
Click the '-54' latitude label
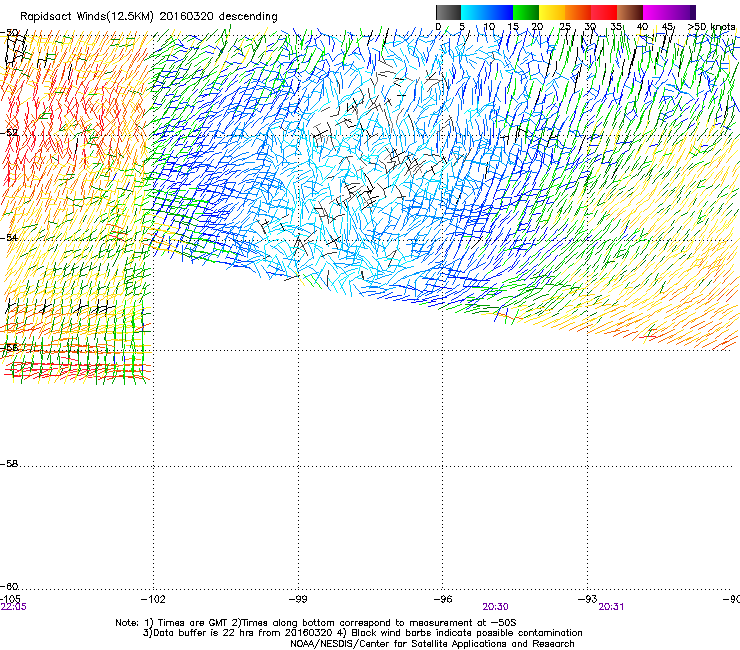point(9,237)
